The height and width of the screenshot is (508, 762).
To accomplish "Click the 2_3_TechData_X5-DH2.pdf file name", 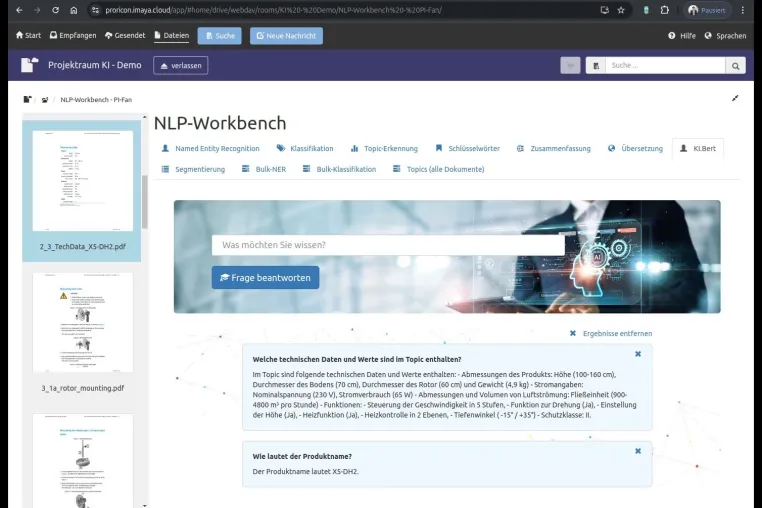I will point(83,246).
